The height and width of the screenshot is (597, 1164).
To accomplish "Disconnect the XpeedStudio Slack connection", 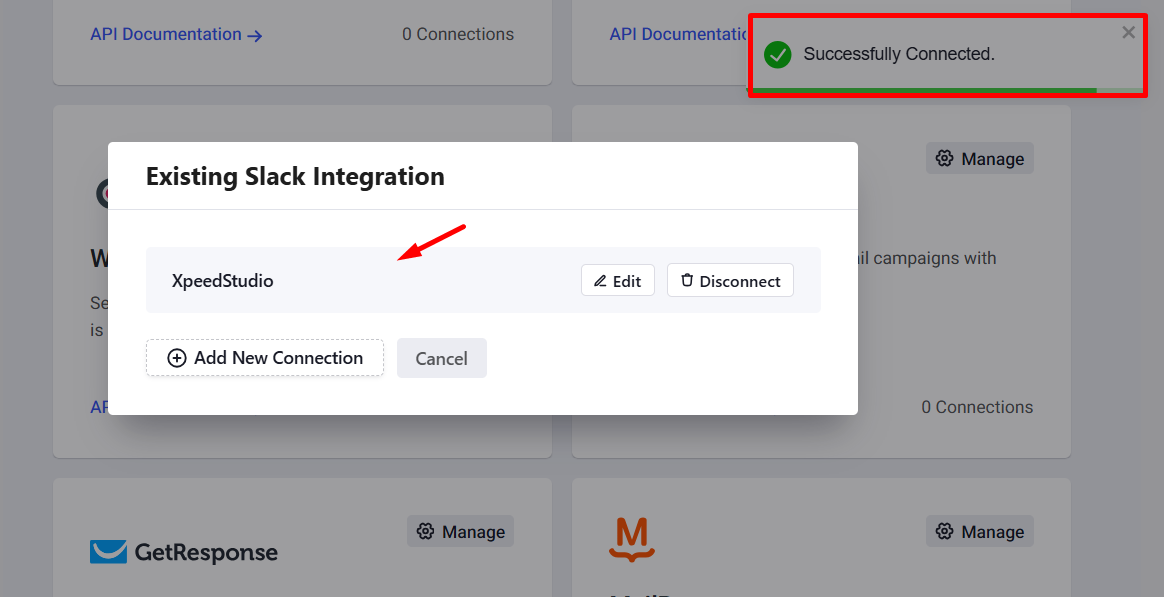I will coord(730,280).
